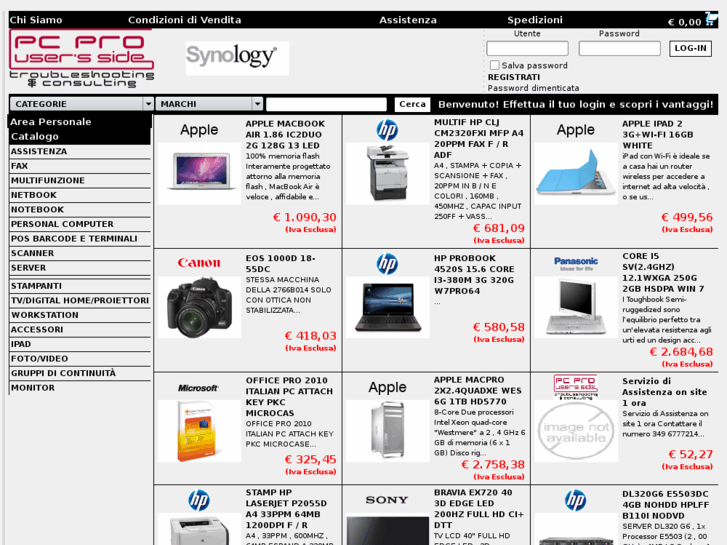Image resolution: width=727 pixels, height=545 pixels.
Task: Follow the Password dimenticata link
Action: [x=533, y=88]
